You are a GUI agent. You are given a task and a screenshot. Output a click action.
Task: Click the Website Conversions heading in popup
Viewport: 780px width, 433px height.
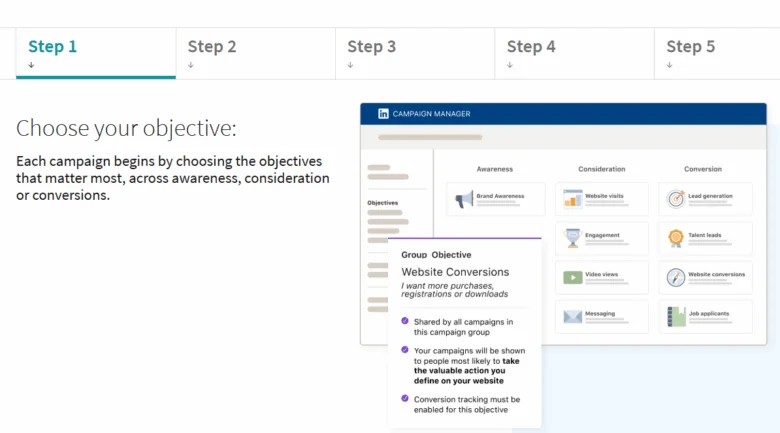tap(455, 272)
